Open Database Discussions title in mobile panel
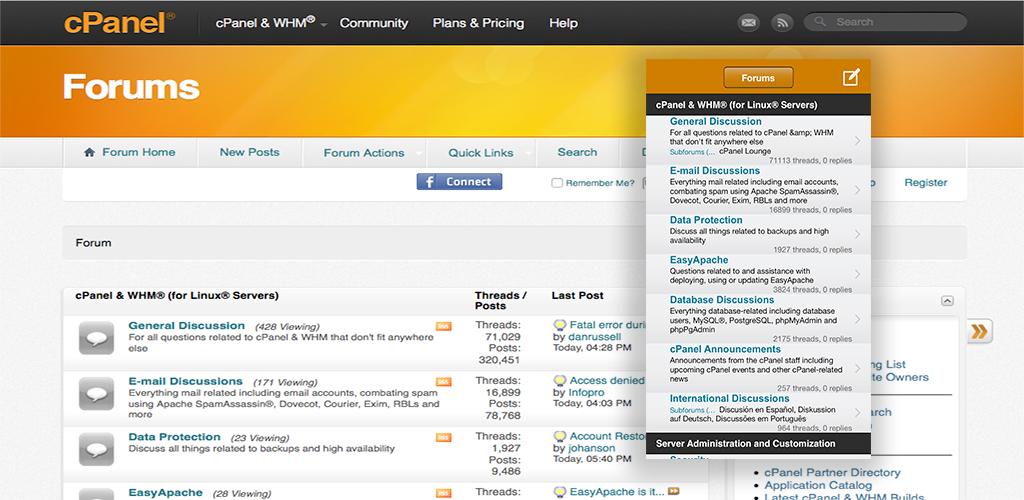 (722, 300)
